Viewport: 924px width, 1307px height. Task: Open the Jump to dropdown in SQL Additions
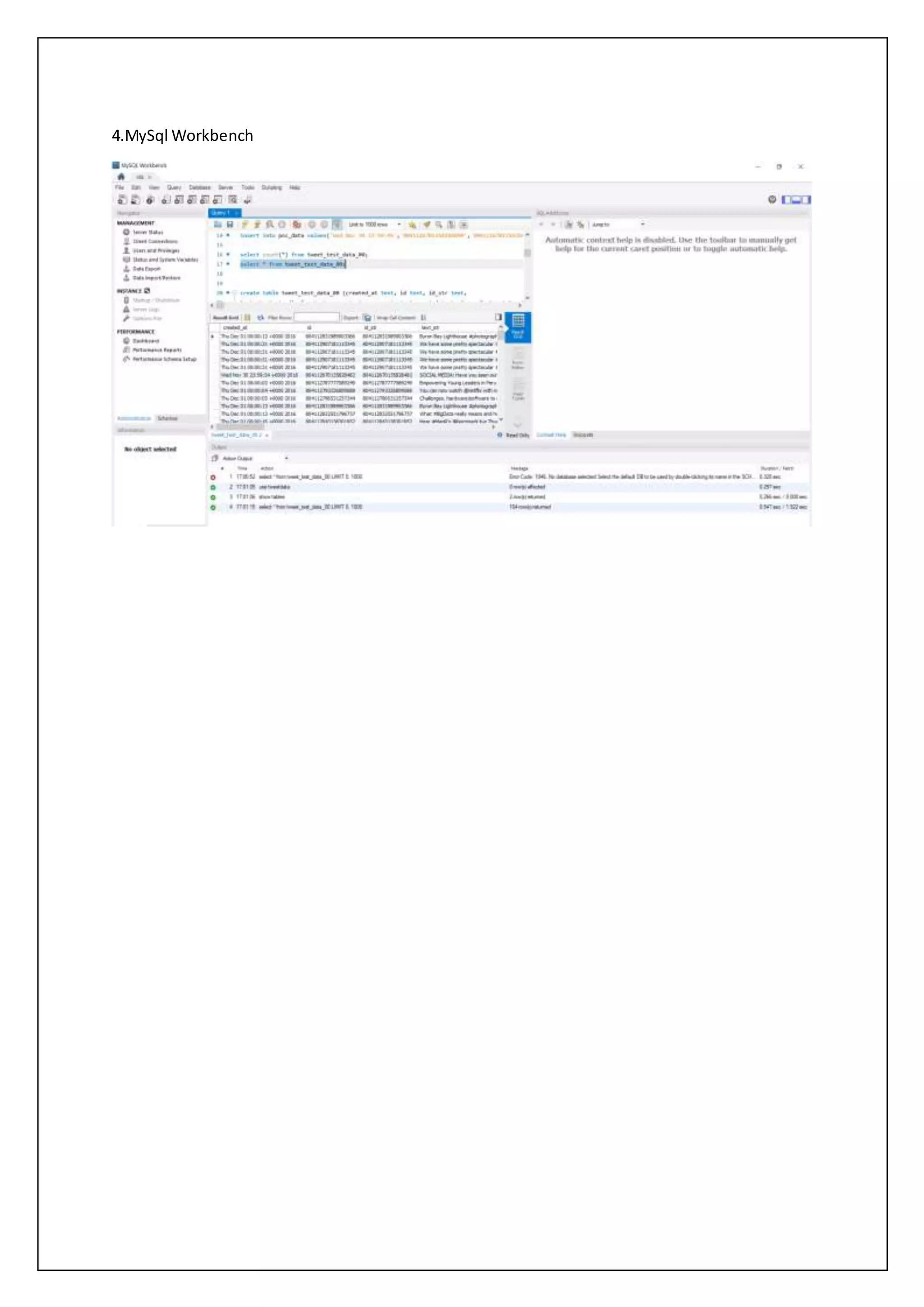617,224
